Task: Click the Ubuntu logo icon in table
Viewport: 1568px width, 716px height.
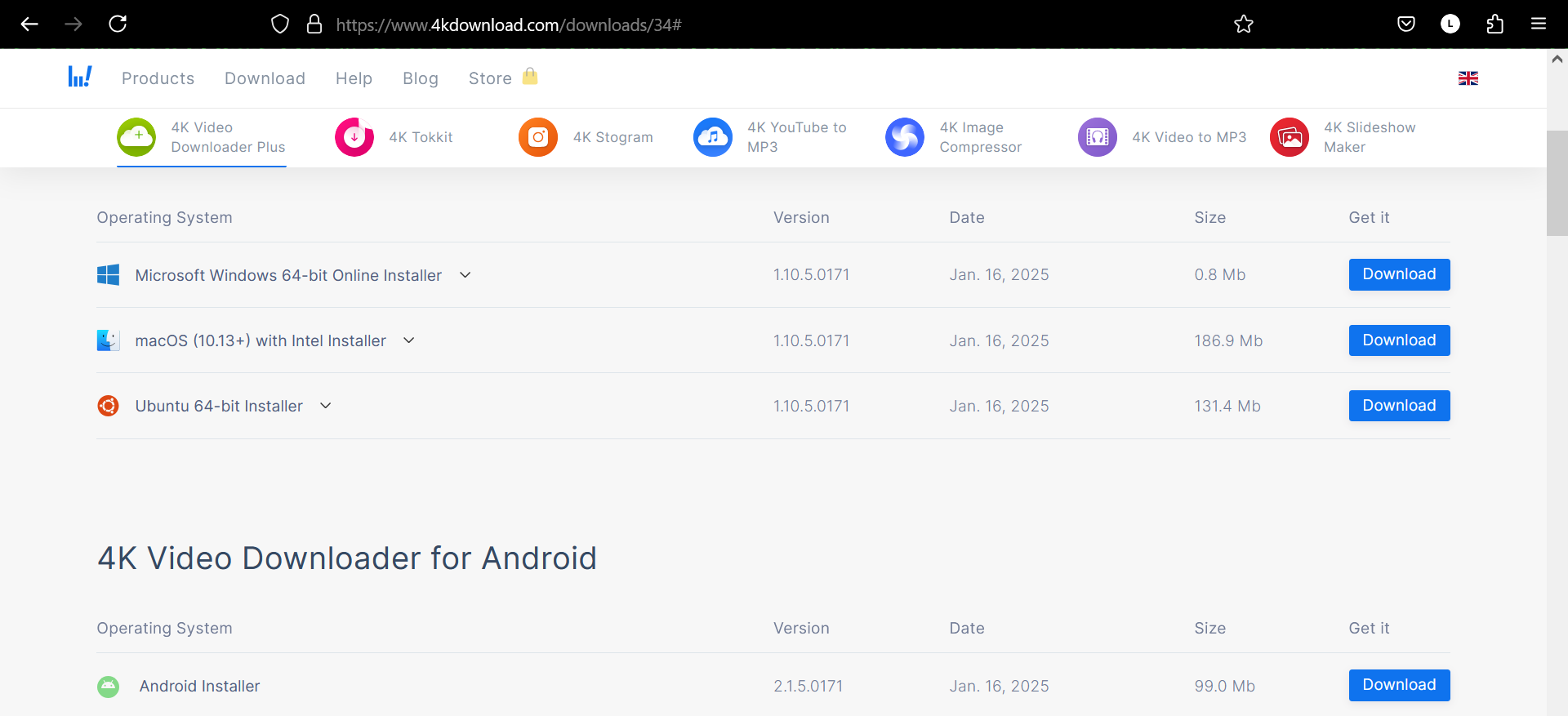Action: coord(108,406)
